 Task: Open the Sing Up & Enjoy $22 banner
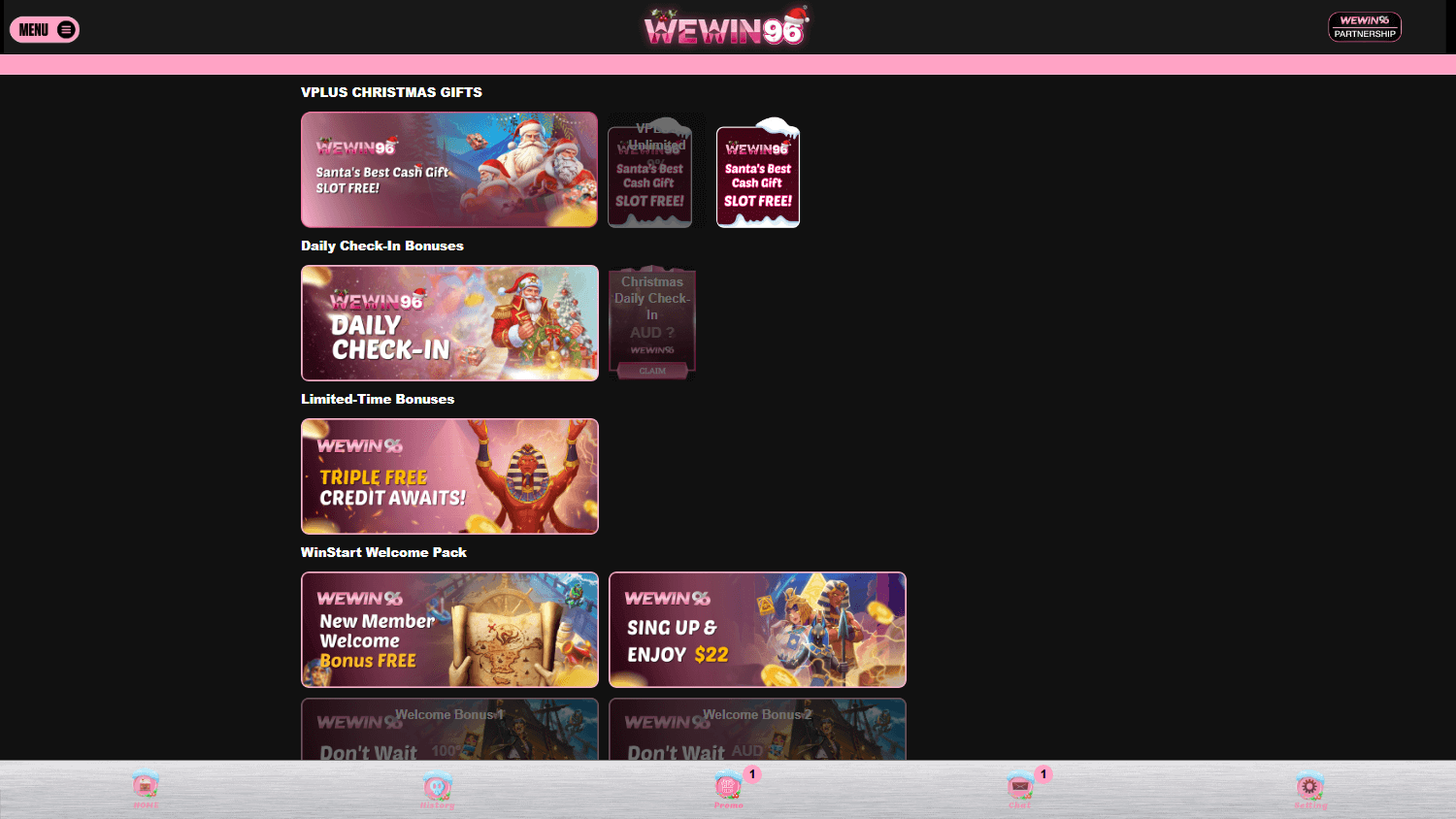757,629
